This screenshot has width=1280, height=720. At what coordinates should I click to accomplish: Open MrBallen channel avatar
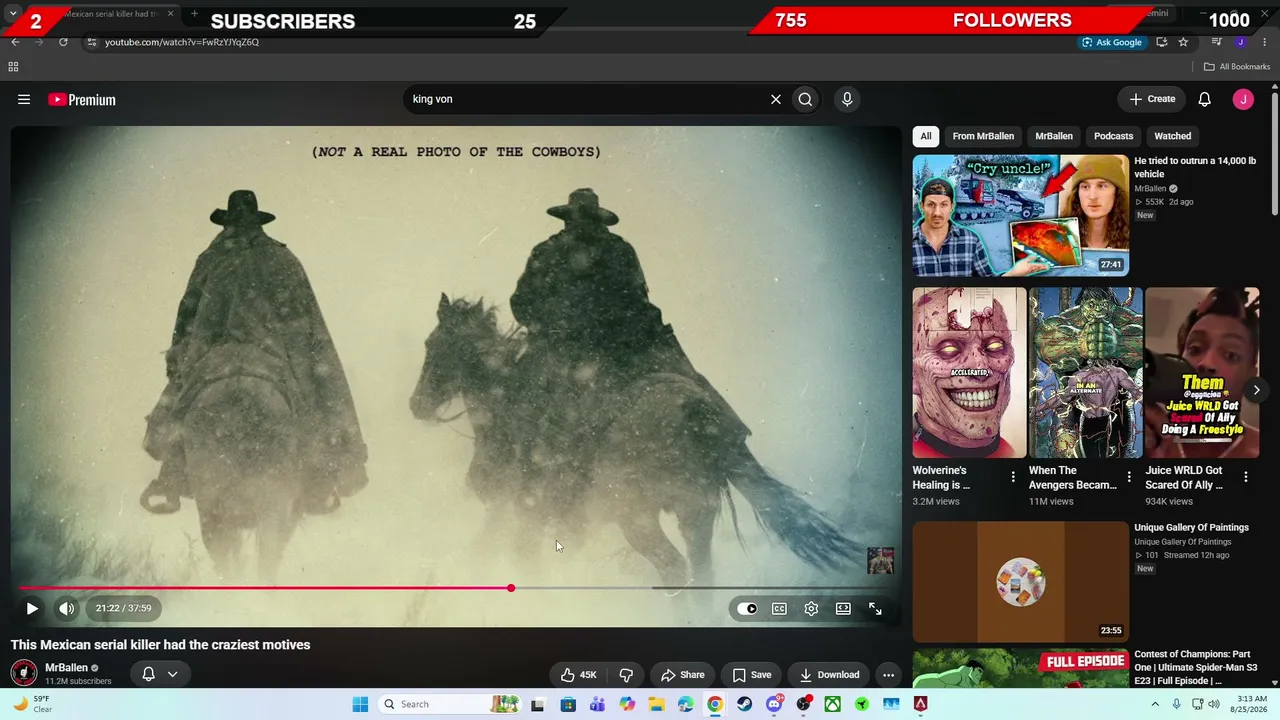[24, 673]
